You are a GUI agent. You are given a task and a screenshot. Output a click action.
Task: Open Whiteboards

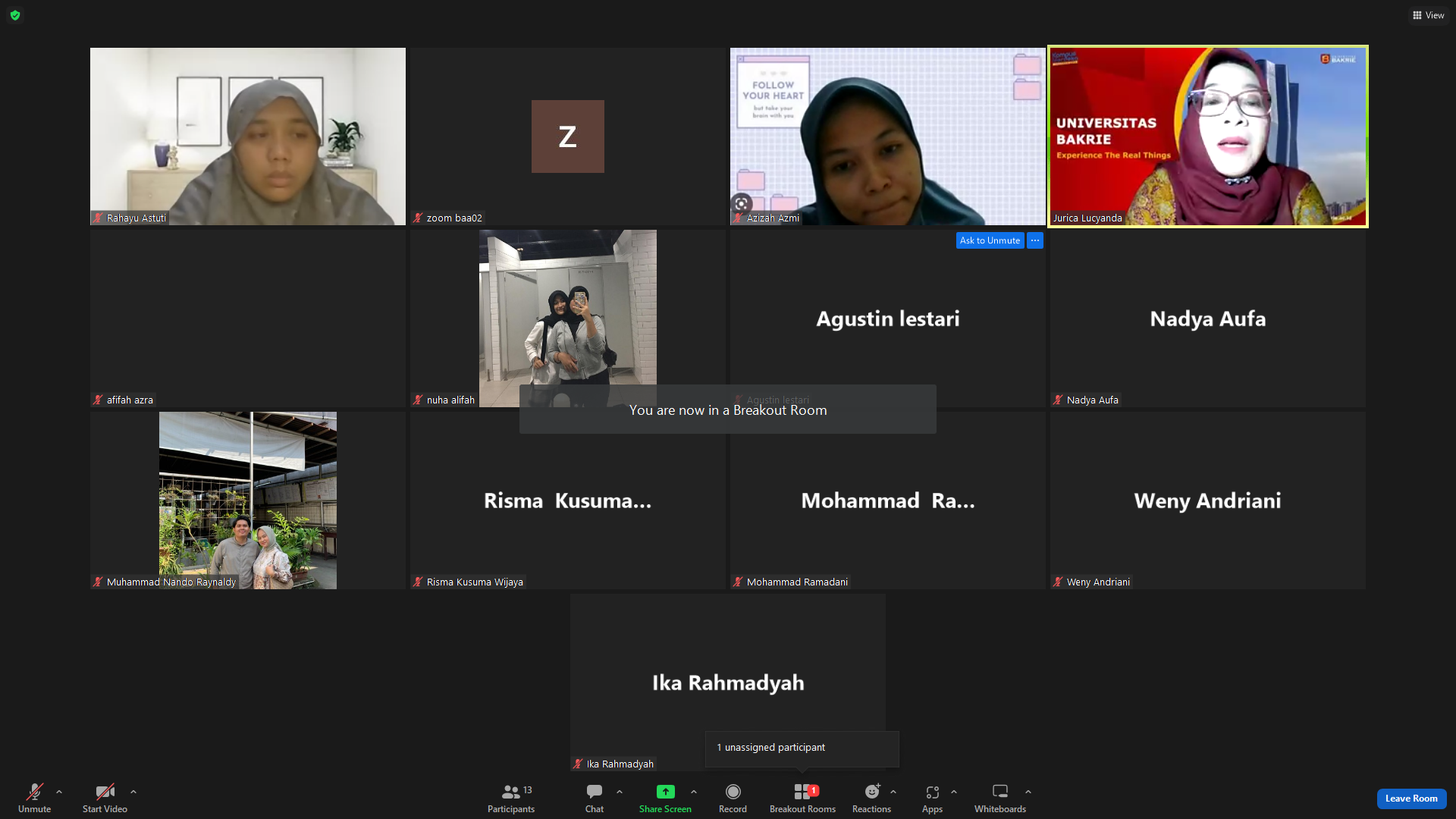click(x=1000, y=798)
